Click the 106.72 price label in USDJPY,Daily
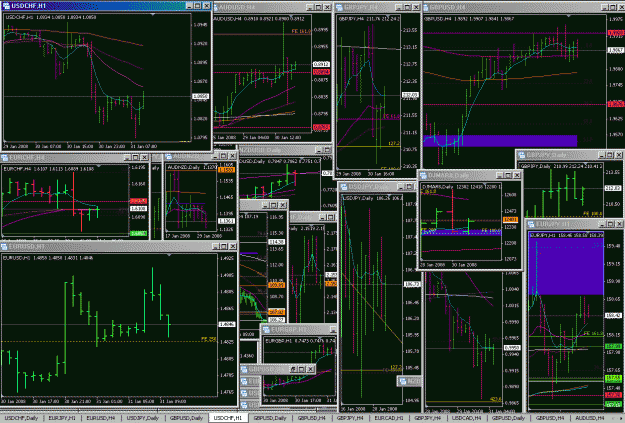 point(411,284)
